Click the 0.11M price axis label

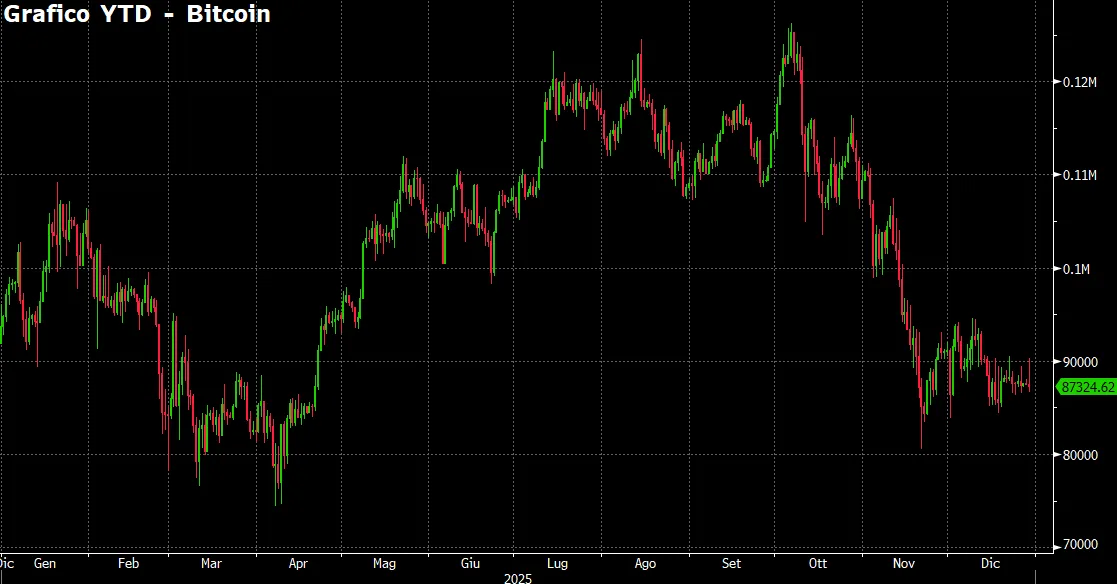(1079, 175)
